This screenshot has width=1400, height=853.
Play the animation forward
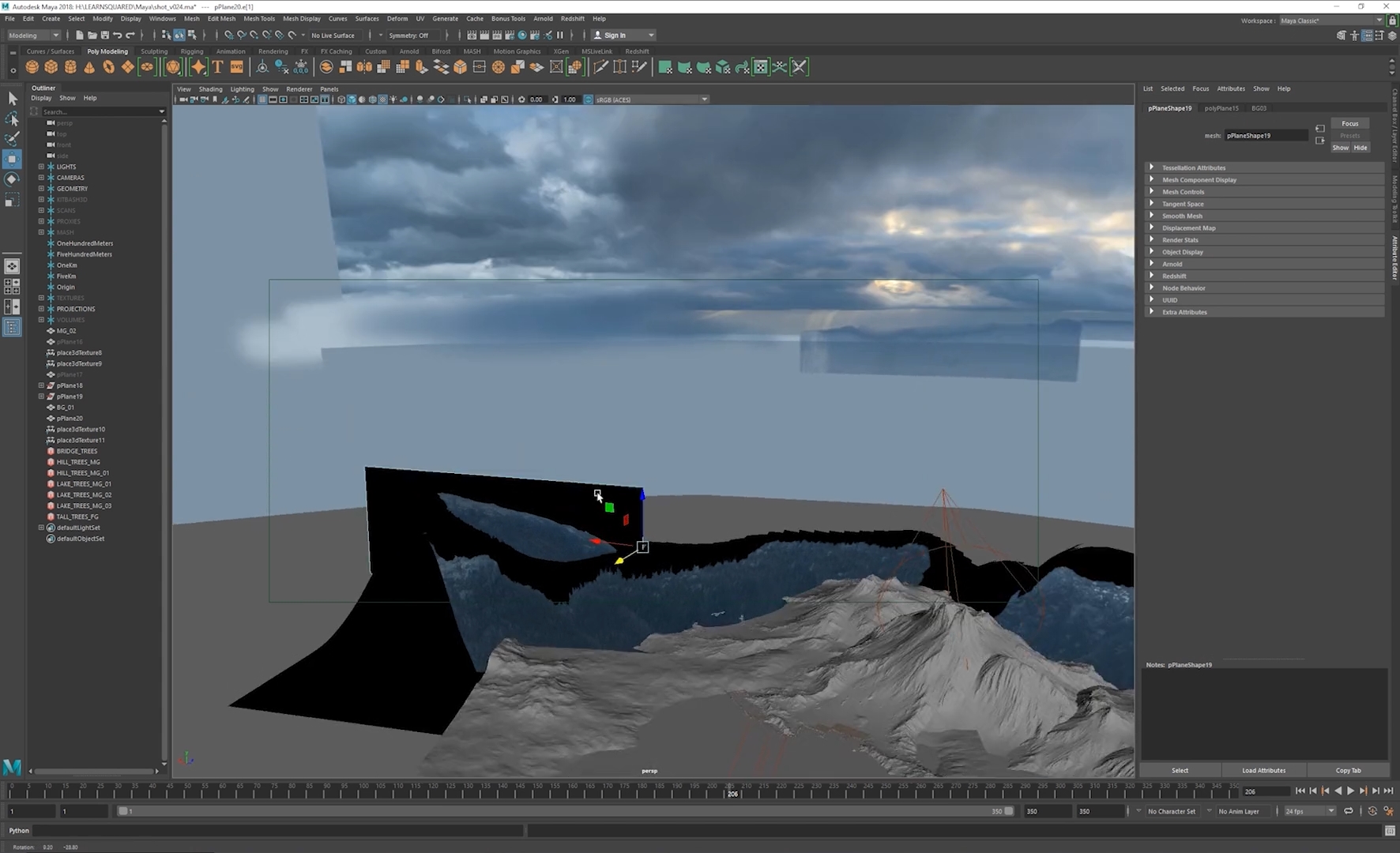coord(1350,791)
